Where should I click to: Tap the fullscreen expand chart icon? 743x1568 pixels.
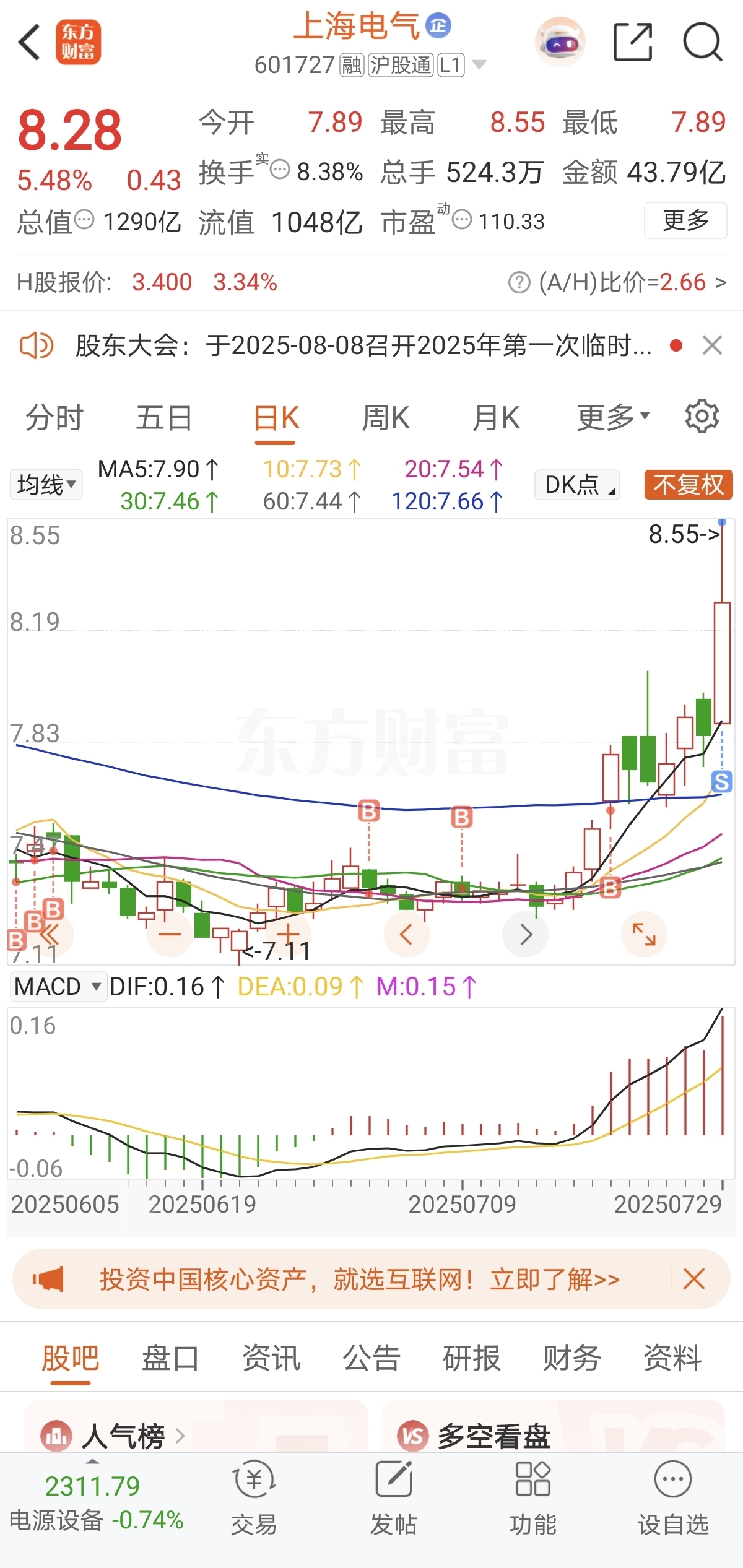click(644, 934)
